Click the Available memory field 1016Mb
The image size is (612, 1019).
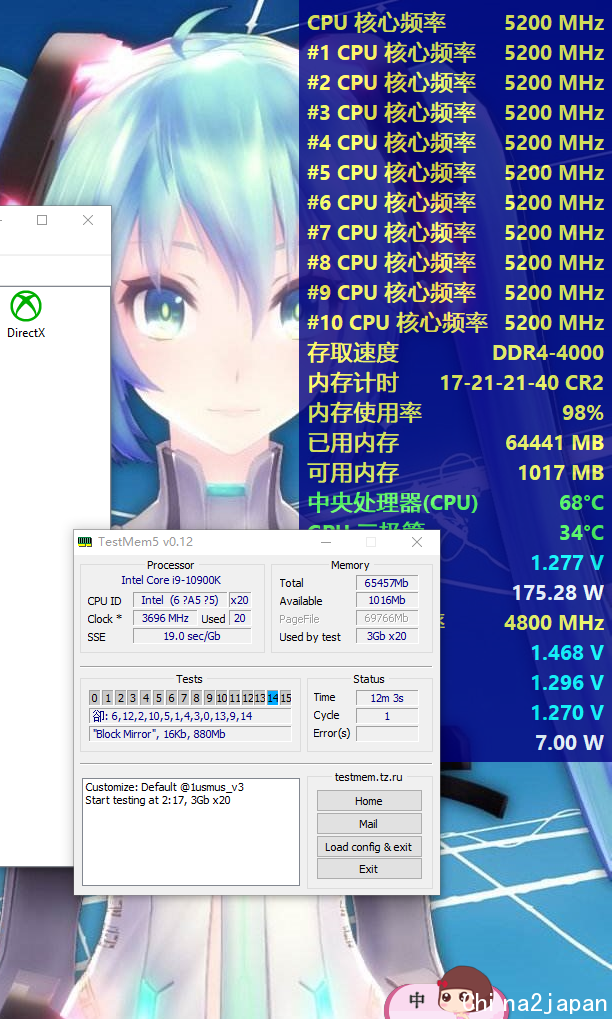pyautogui.click(x=387, y=600)
